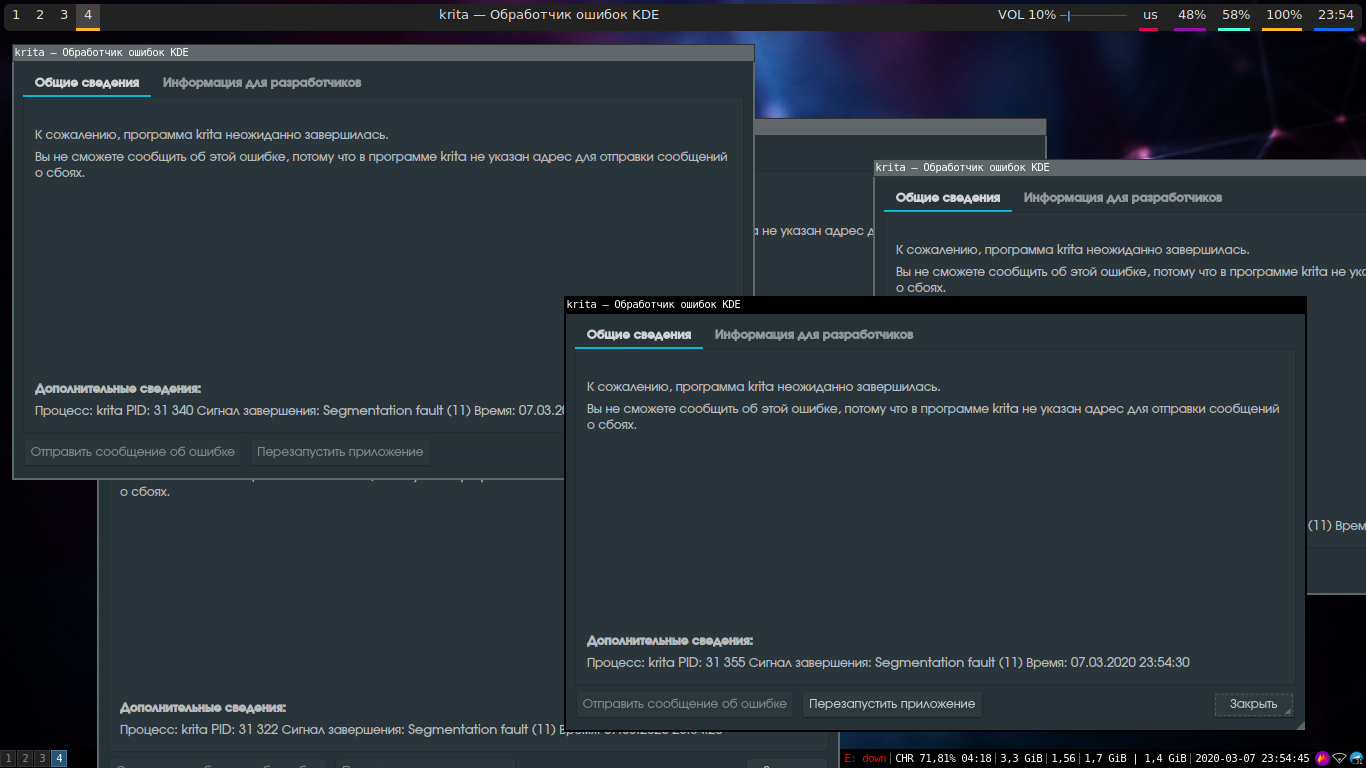Screen dimensions: 1366x768
Task: Click the top bar window title text
Action: [549, 15]
